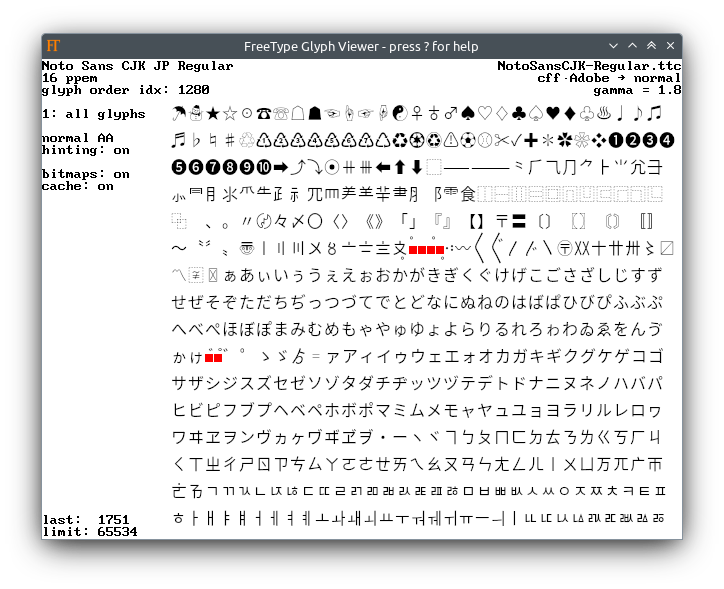Select the outlined white star glyph
This screenshot has width=724, height=589.
pos(230,113)
